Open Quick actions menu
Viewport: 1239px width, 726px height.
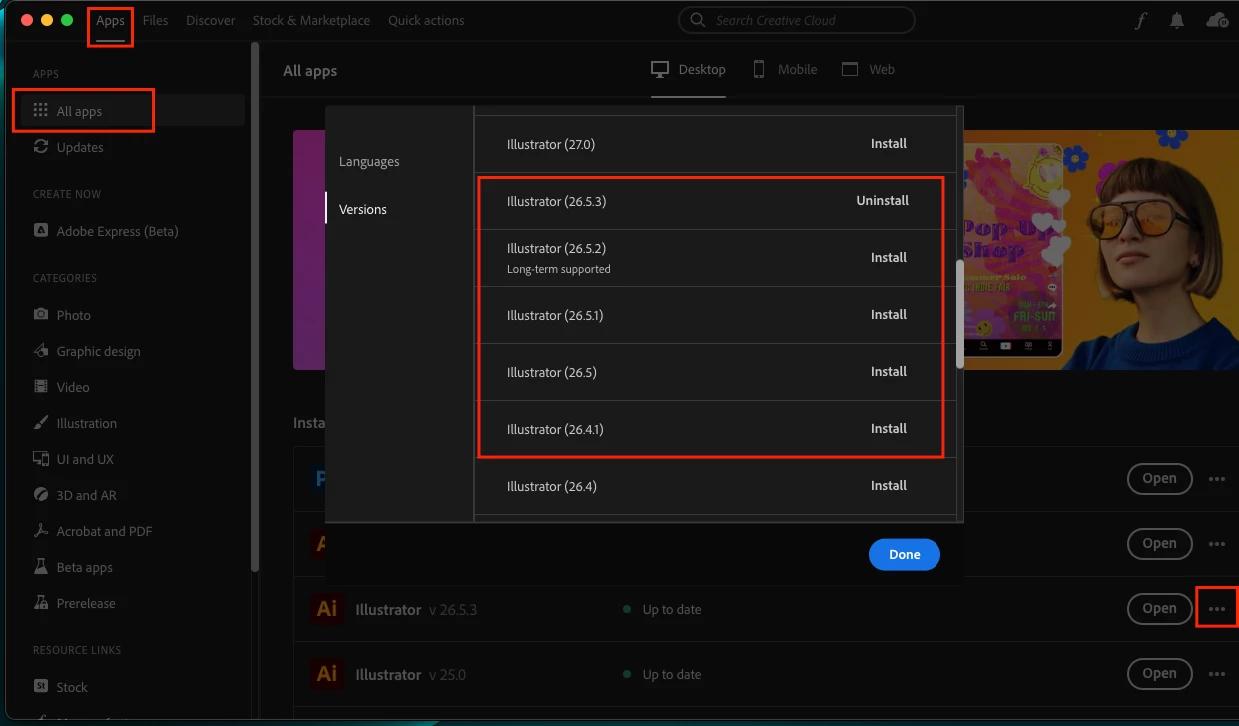click(426, 20)
